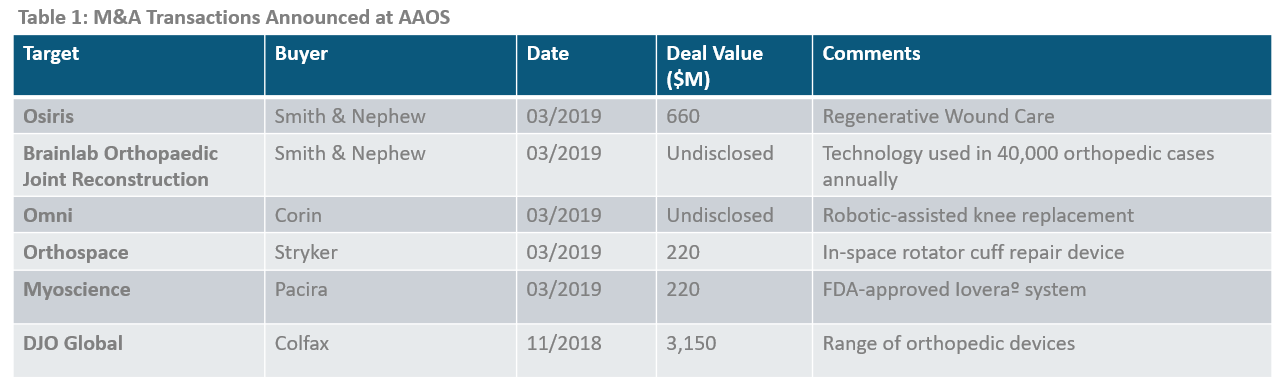Select the DJO Global target cell

click(x=139, y=343)
